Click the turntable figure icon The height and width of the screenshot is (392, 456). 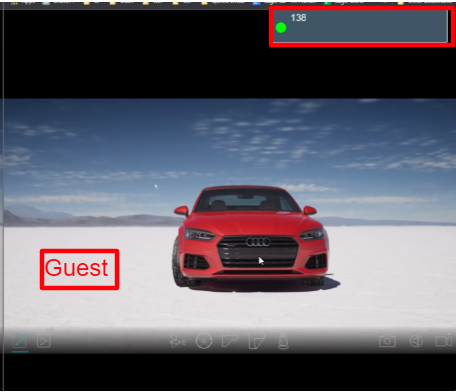click(x=283, y=341)
